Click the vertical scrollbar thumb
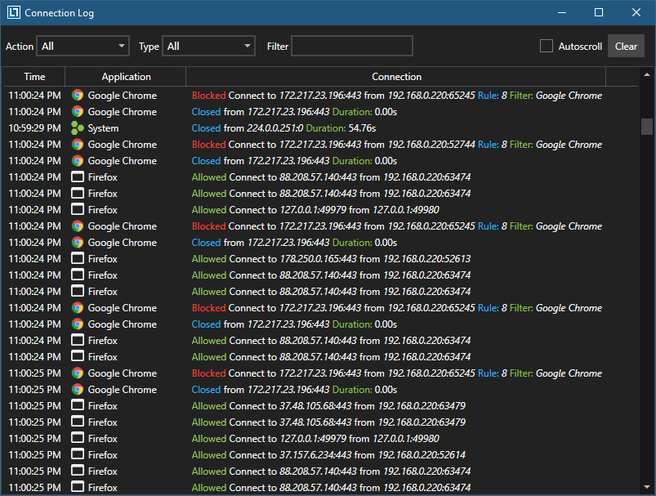 pyautogui.click(x=647, y=127)
